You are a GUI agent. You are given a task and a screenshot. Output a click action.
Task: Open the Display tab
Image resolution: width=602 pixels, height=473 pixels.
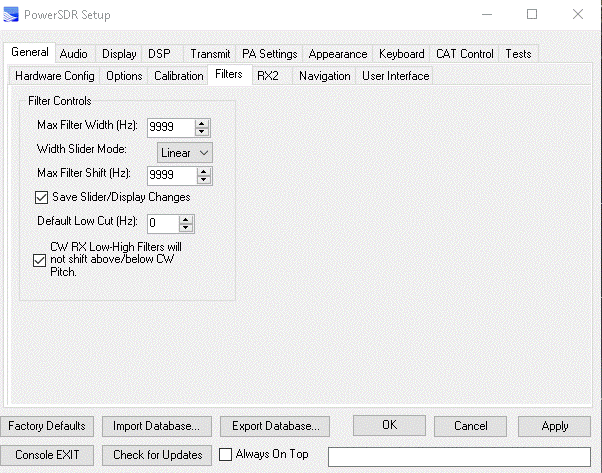click(119, 54)
